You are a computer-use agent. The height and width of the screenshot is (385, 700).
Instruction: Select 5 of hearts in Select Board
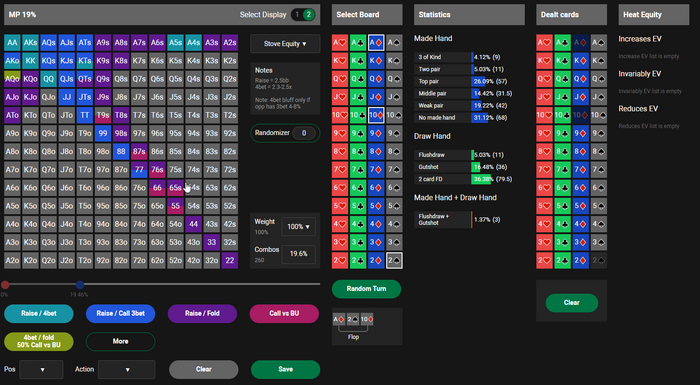coord(340,206)
